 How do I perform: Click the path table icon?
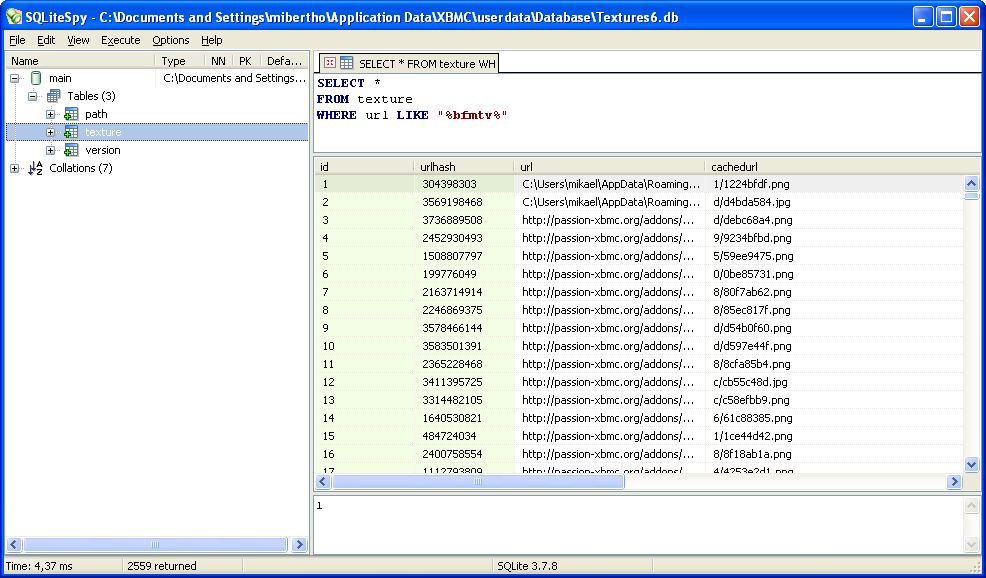[71, 114]
